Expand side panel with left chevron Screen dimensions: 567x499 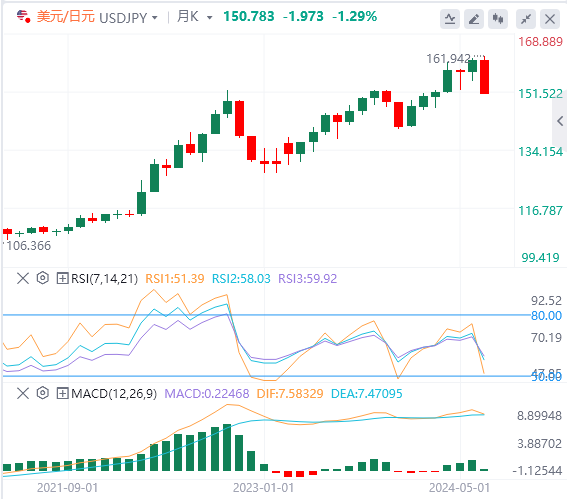pyautogui.click(x=560, y=121)
